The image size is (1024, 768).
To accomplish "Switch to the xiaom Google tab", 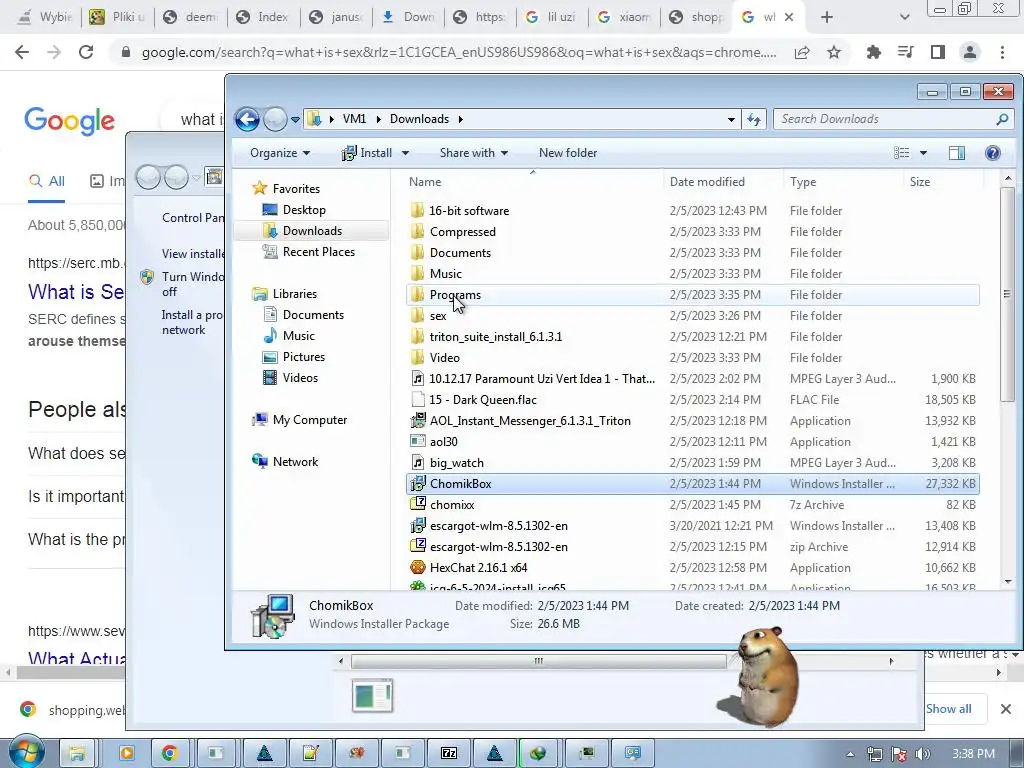I will pyautogui.click(x=624, y=17).
